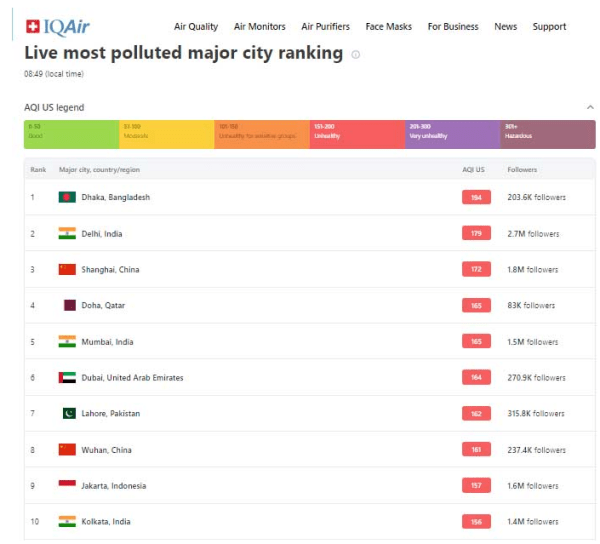
Task: Click Shanghai's AQI badge 172
Action: pyautogui.click(x=476, y=269)
